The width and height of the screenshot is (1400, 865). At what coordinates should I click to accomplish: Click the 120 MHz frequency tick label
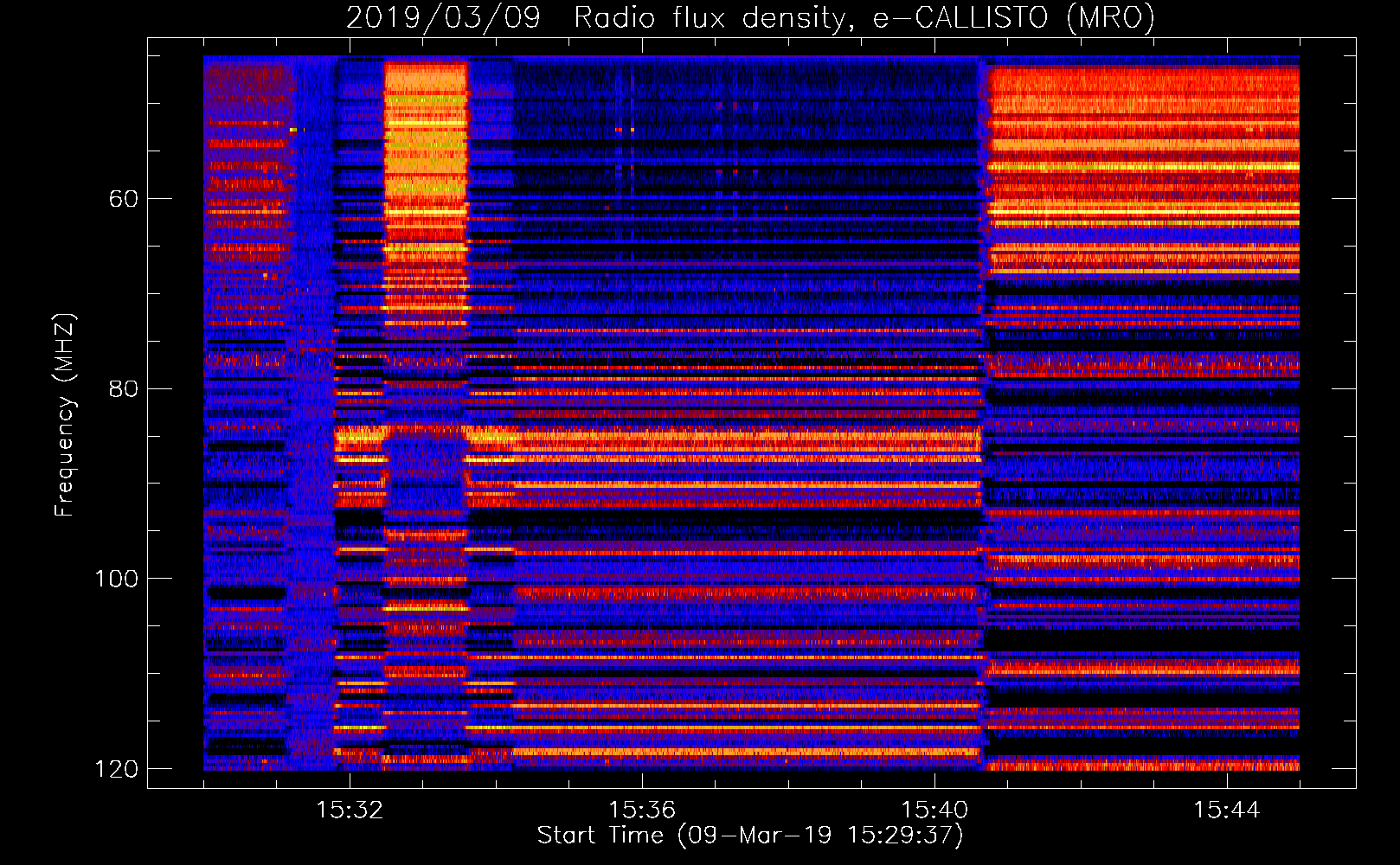click(x=116, y=769)
